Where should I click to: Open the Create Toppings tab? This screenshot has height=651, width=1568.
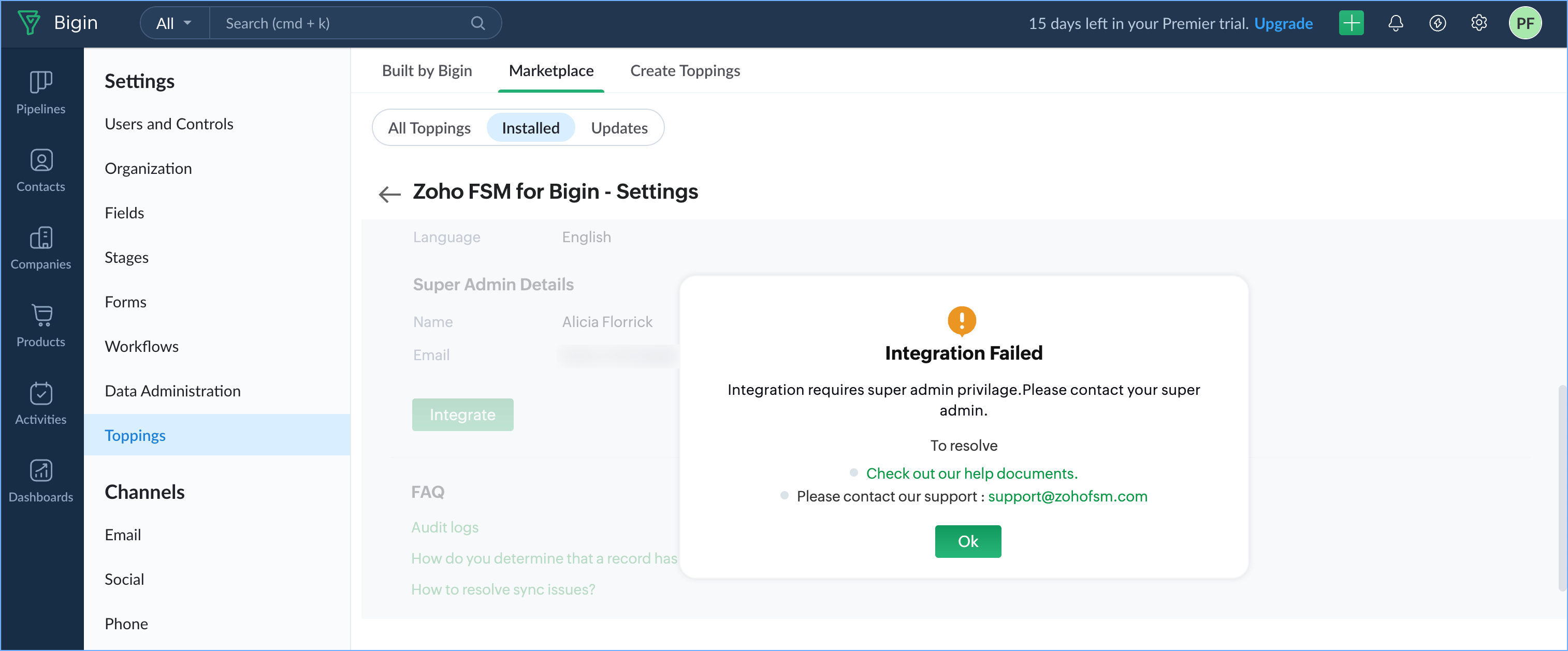pos(685,70)
